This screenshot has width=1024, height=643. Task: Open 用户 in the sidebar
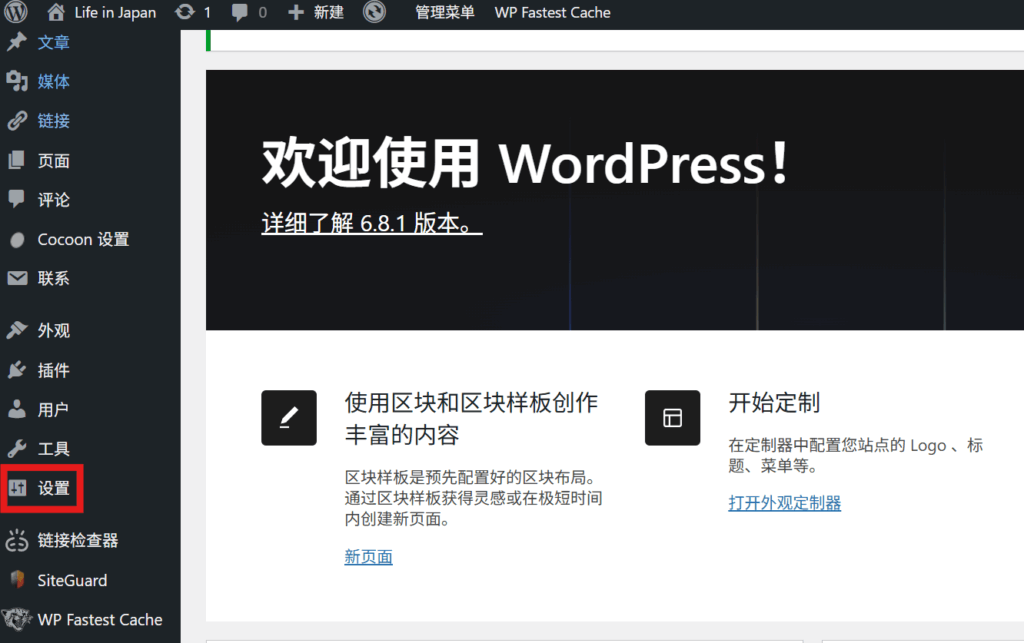tap(54, 410)
